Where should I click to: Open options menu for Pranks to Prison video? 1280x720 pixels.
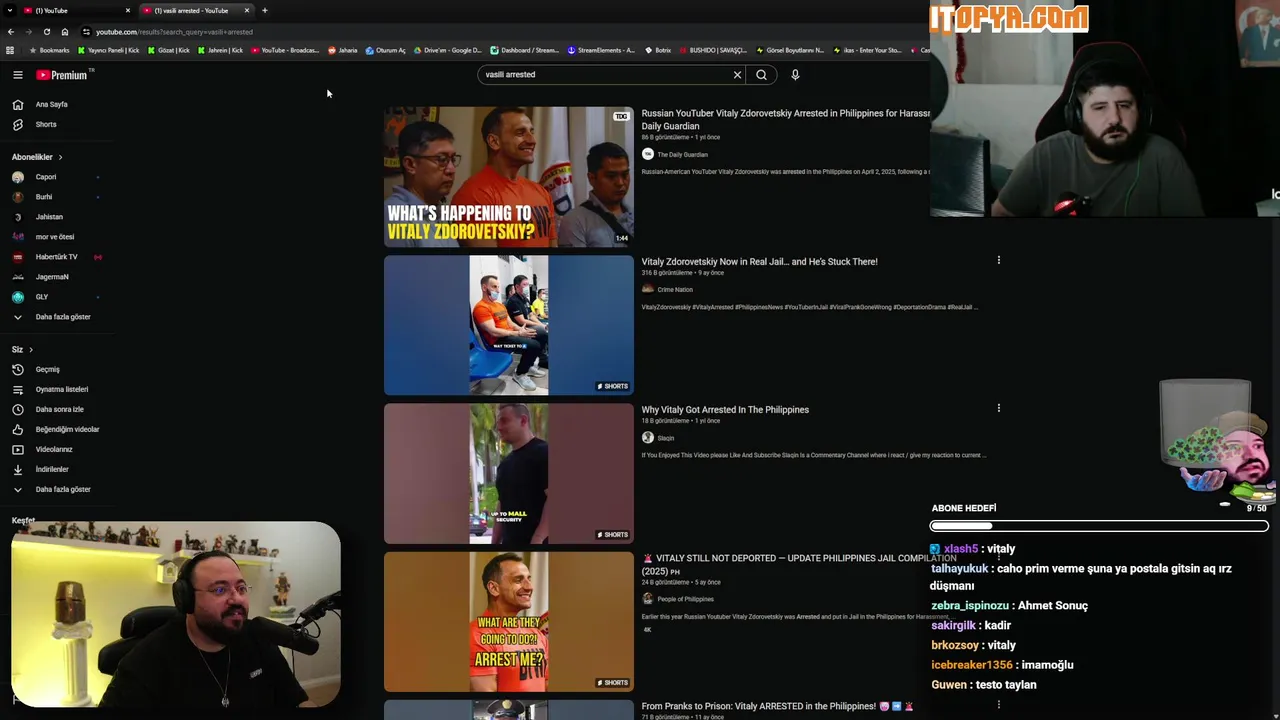[998, 705]
